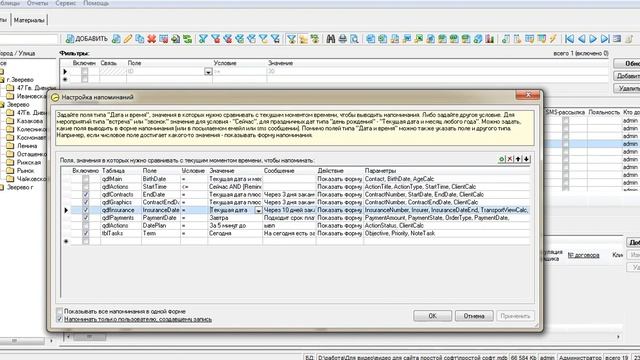Toggle Включено checkbox for DatePlan row
This screenshot has height=360, width=640.
(x=85, y=225)
